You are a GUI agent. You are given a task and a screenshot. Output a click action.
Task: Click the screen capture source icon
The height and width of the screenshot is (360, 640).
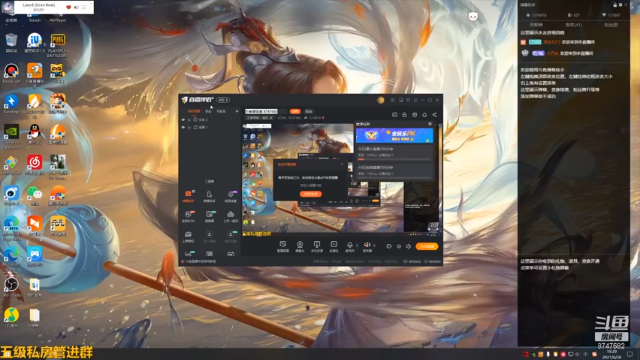point(282,244)
